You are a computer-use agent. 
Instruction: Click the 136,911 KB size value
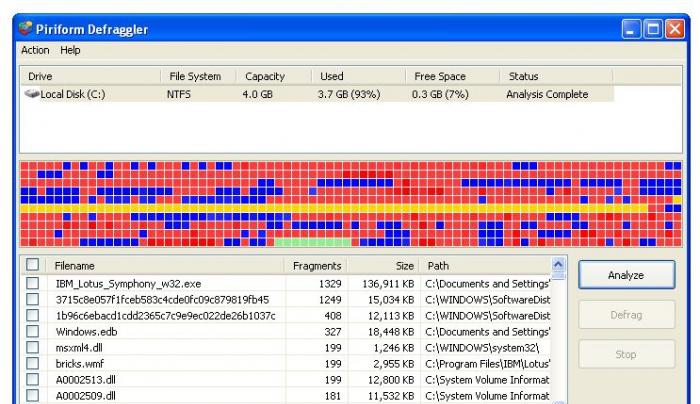coord(388,283)
